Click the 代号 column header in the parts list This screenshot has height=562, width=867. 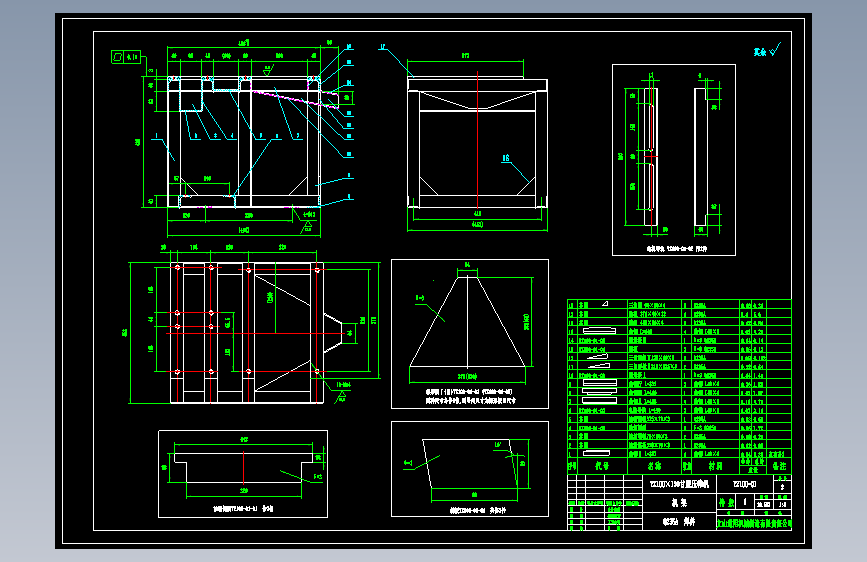coord(602,466)
